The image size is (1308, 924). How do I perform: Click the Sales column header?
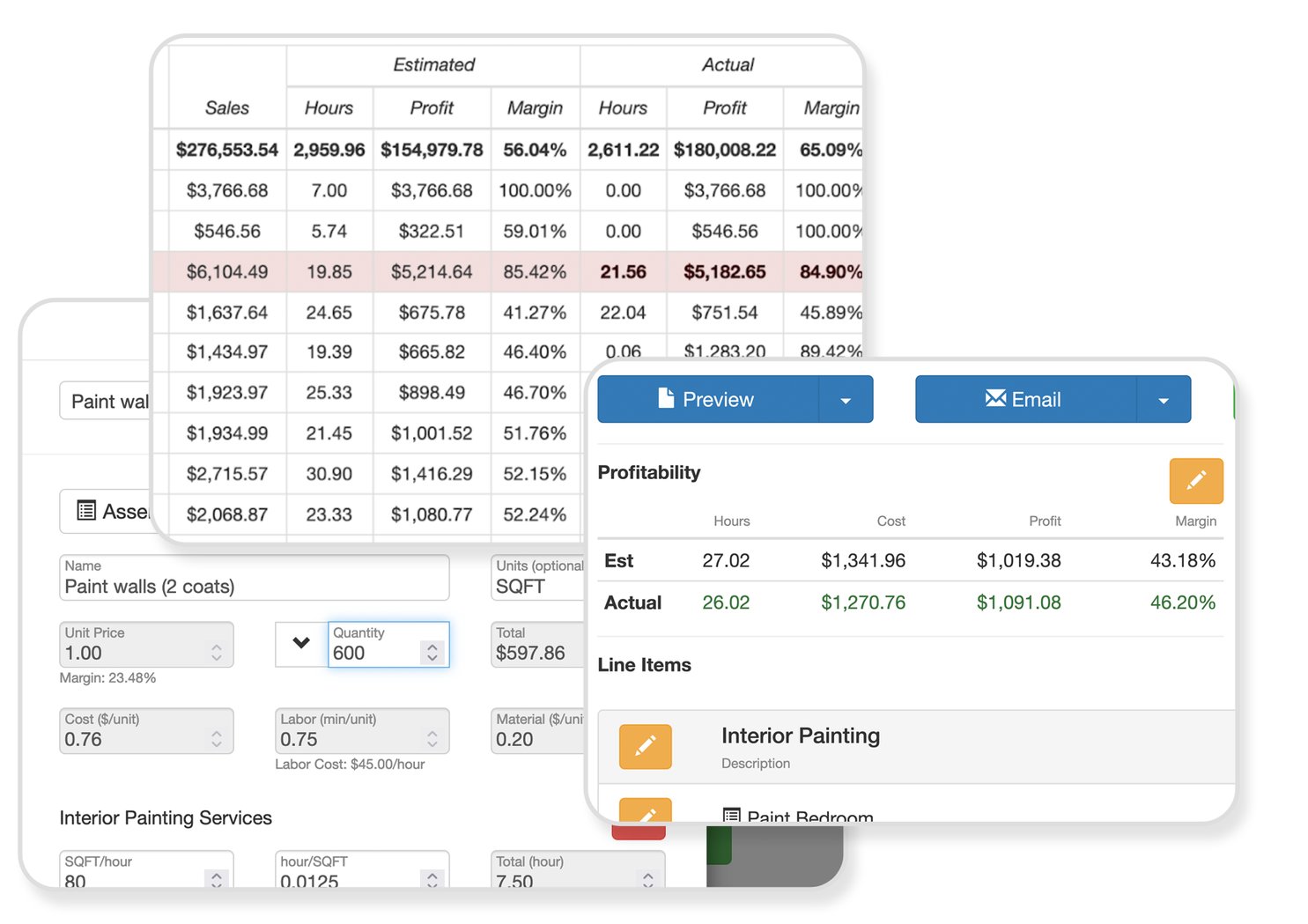tap(227, 107)
